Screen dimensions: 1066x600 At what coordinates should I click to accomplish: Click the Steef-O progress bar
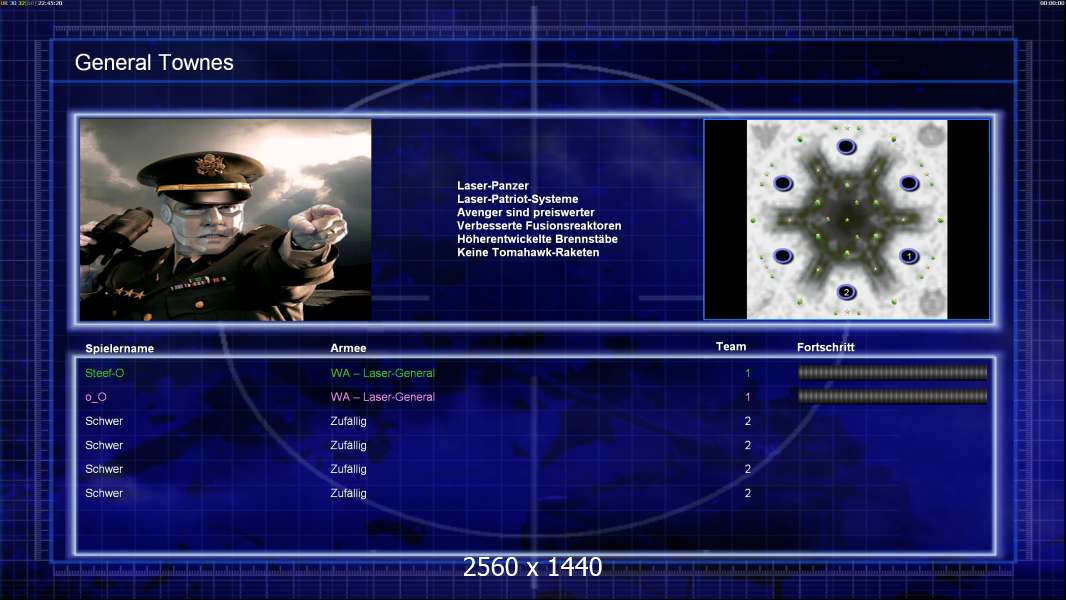click(x=892, y=373)
